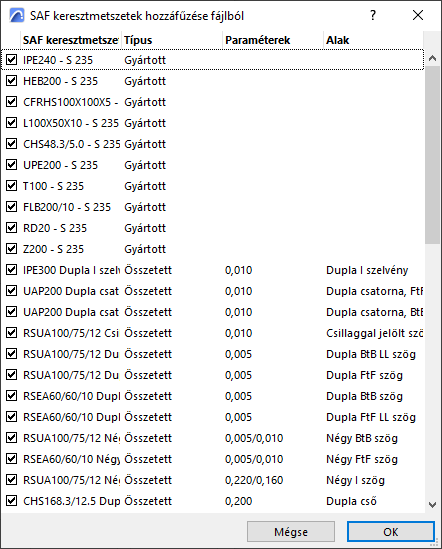Viewport: 442px width, 549px height.
Task: Click Dupla BtB szög shape cell
Action: pyautogui.click(x=364, y=396)
